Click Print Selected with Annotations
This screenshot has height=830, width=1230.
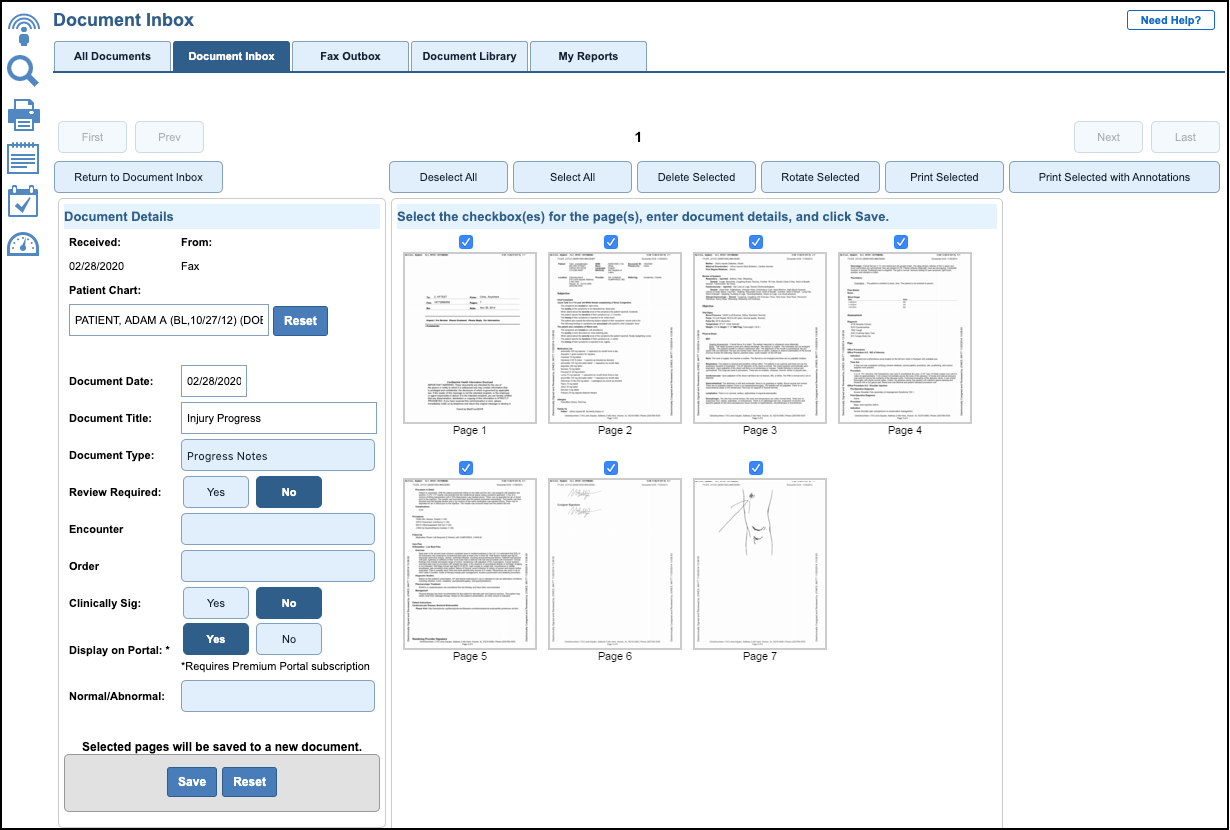[1114, 177]
